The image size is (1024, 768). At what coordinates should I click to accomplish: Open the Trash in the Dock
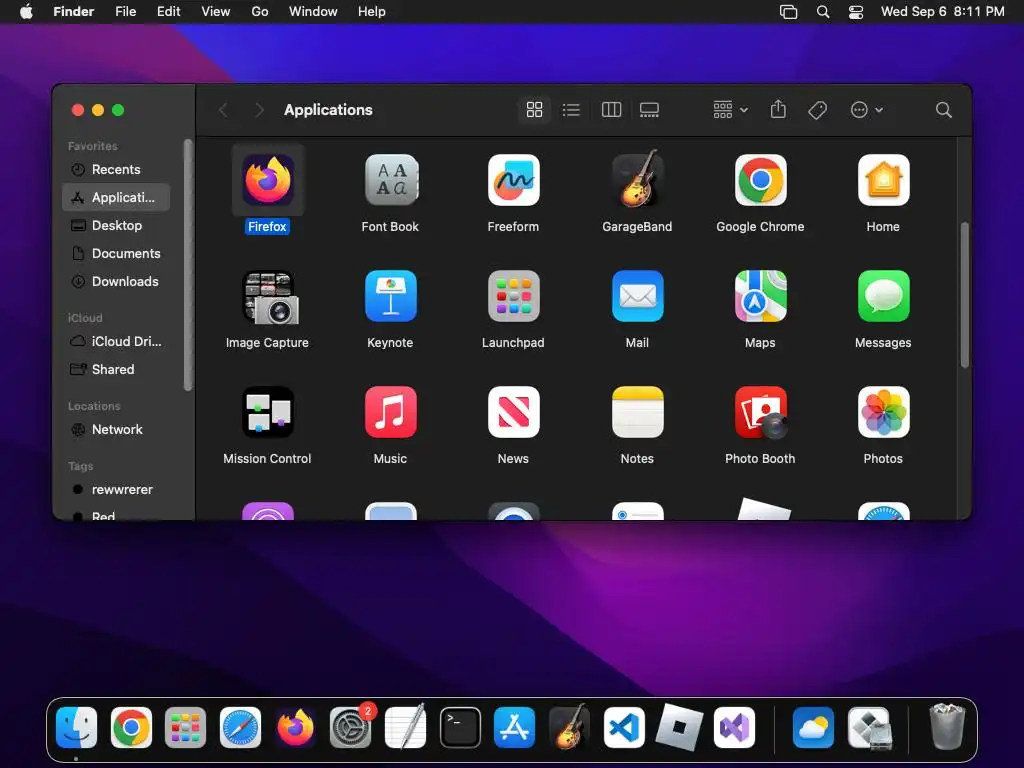[x=947, y=726]
